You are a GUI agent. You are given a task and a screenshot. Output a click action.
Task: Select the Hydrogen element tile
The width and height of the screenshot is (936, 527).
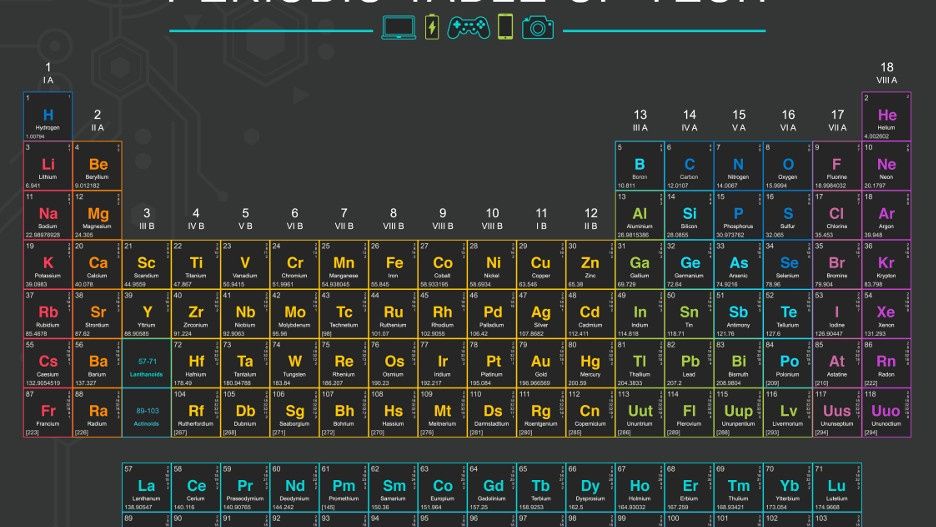(48, 116)
